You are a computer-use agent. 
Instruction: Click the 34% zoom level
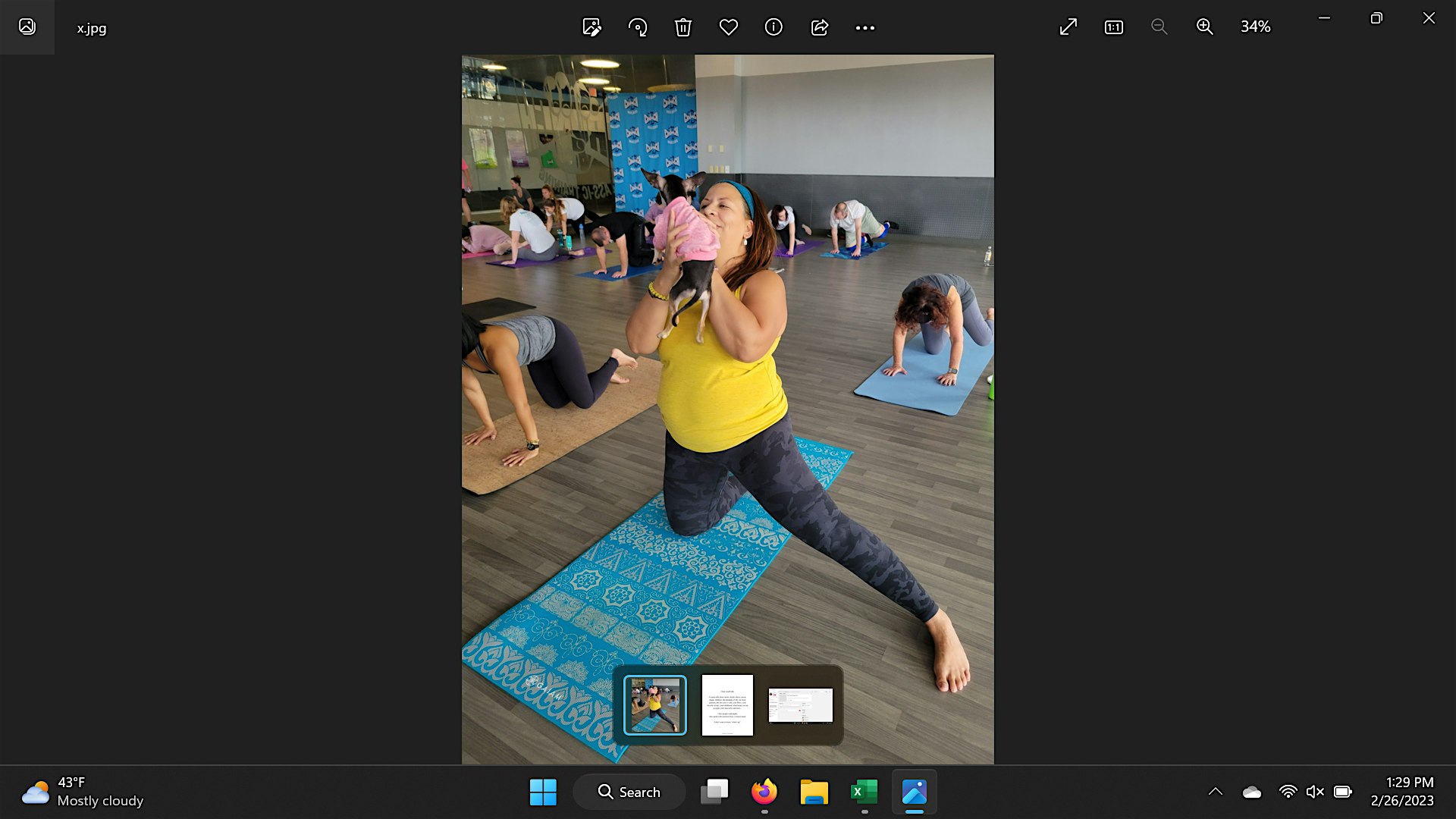(x=1255, y=27)
